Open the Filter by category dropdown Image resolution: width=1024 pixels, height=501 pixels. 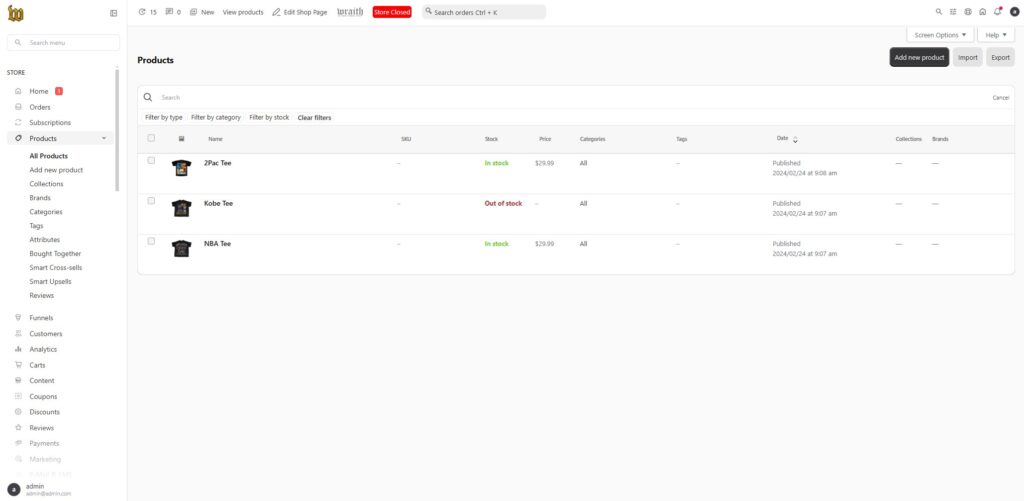click(x=216, y=117)
